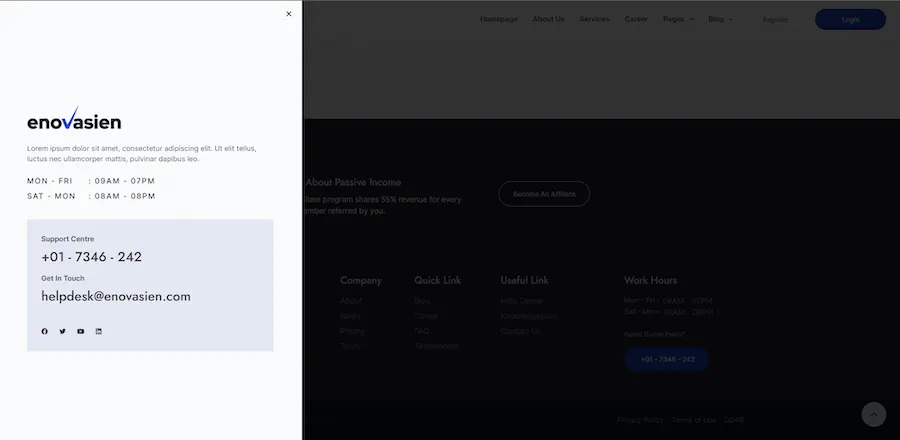Click the +01 - 7346 - 242 support number
Image resolution: width=900 pixels, height=440 pixels.
91,257
